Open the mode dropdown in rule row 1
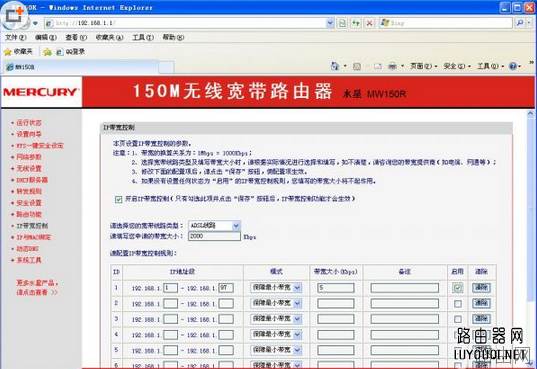Image resolution: width=537 pixels, height=369 pixels. 276,287
